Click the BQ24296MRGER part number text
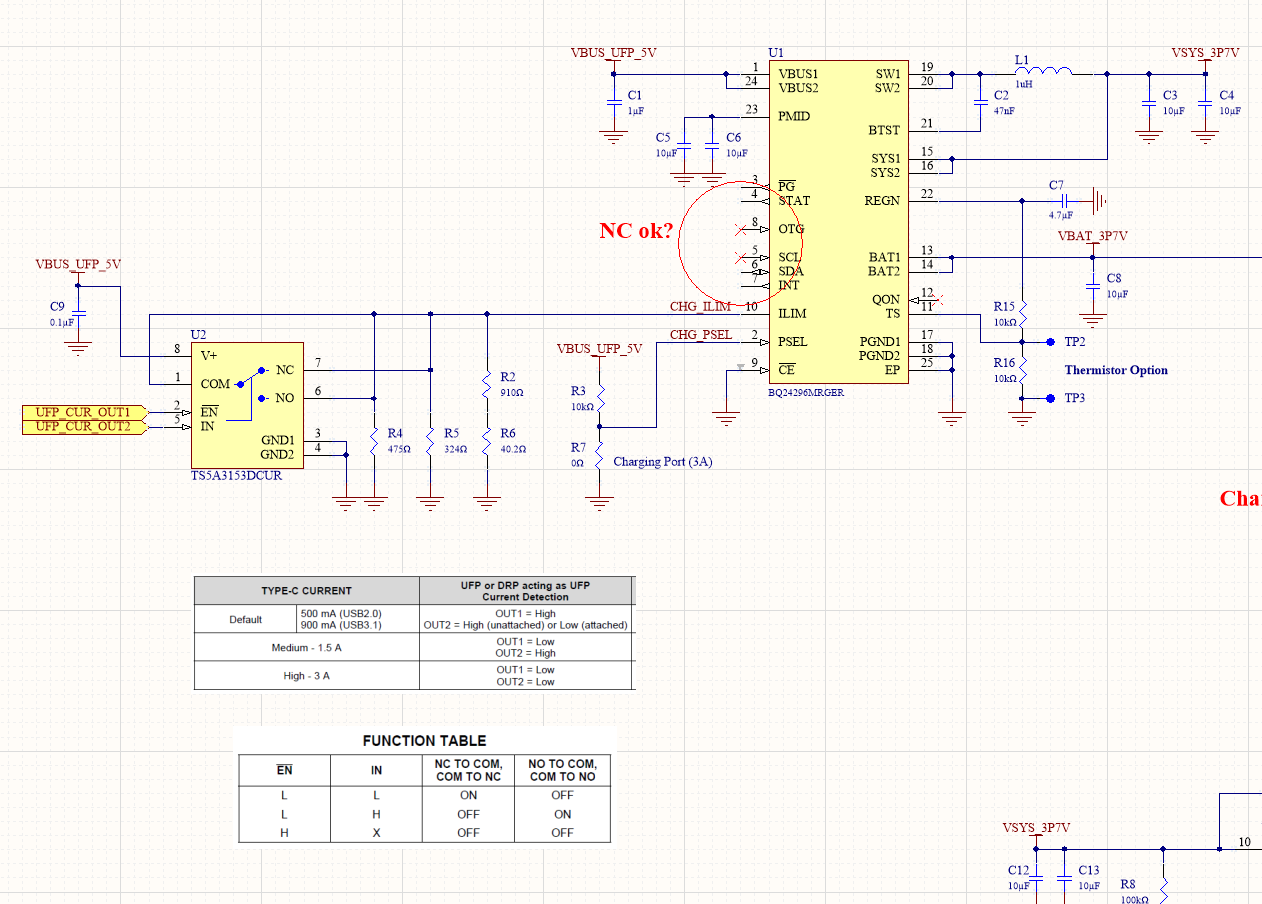 (x=806, y=393)
